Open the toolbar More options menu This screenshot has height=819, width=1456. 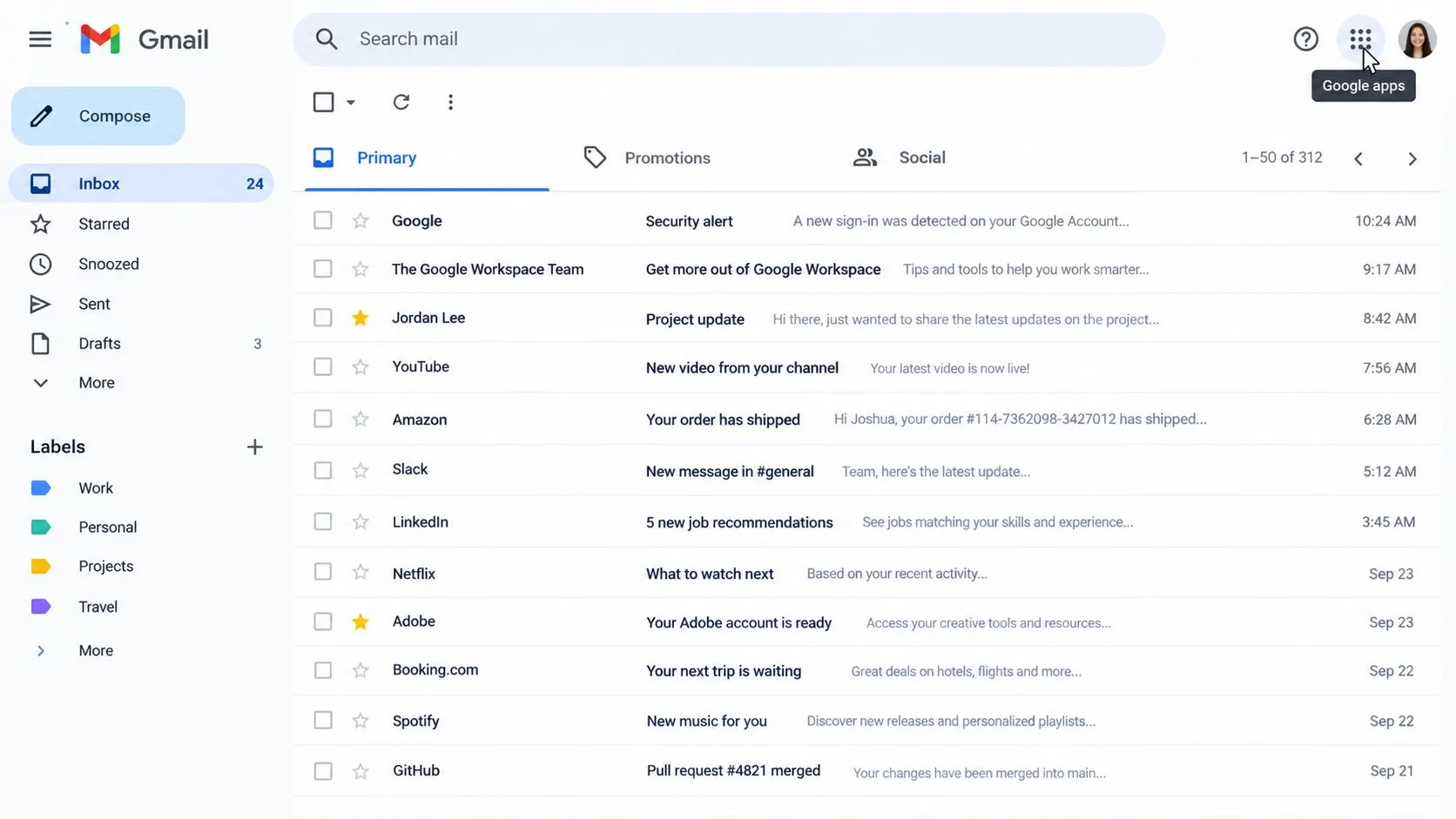pos(450,102)
